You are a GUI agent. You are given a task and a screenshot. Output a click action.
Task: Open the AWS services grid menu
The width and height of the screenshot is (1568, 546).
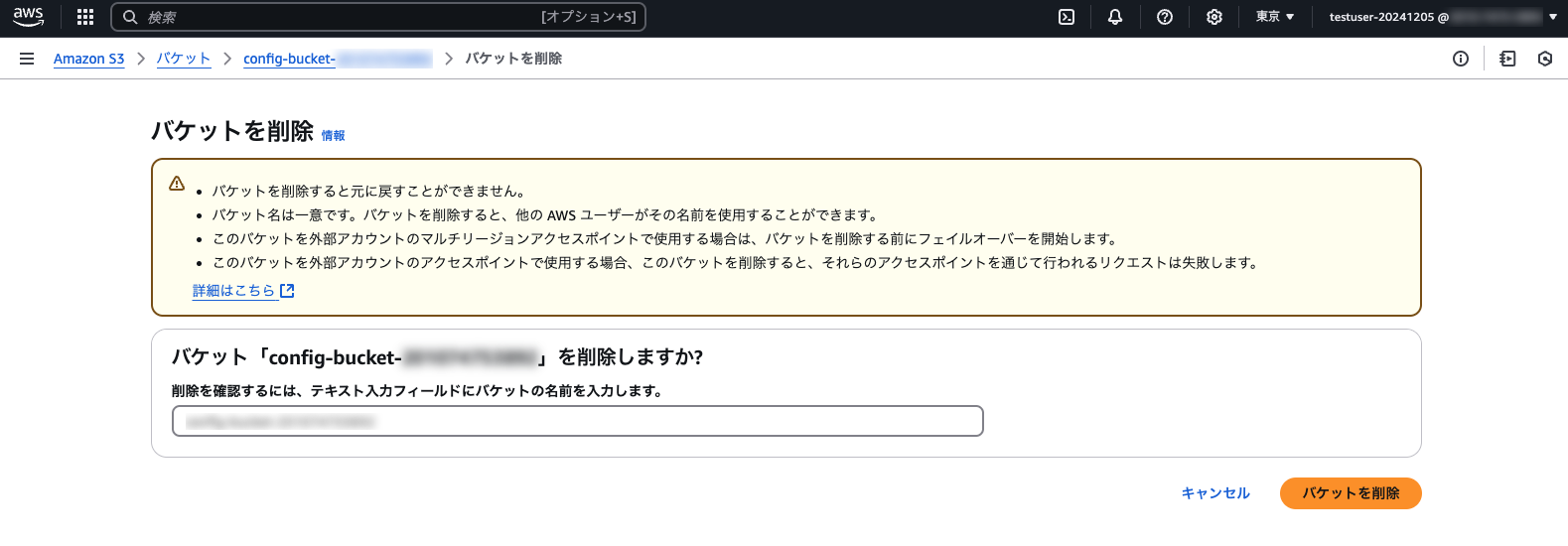coord(85,17)
